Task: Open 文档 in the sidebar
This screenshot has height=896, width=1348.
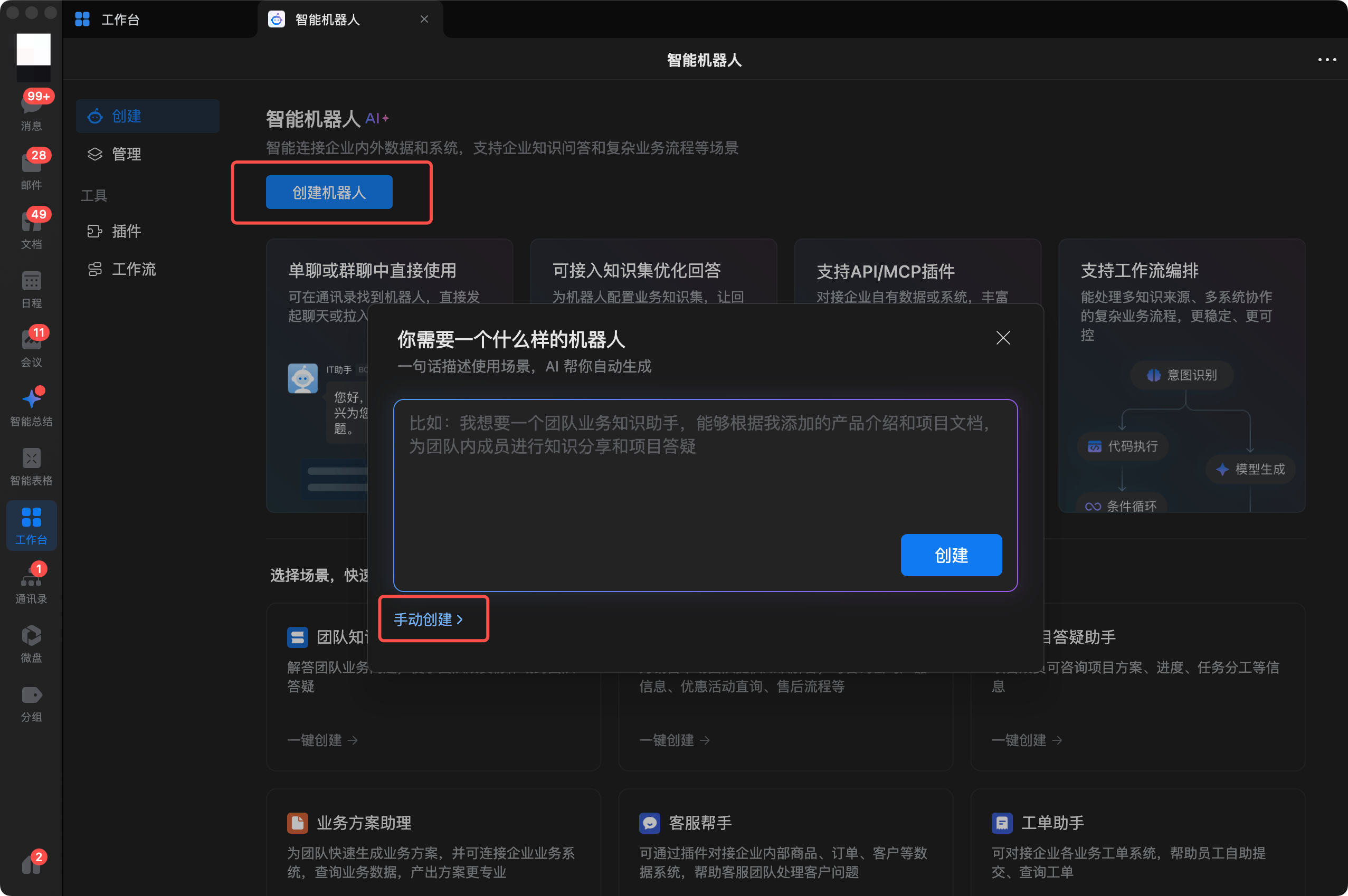Action: 32,227
